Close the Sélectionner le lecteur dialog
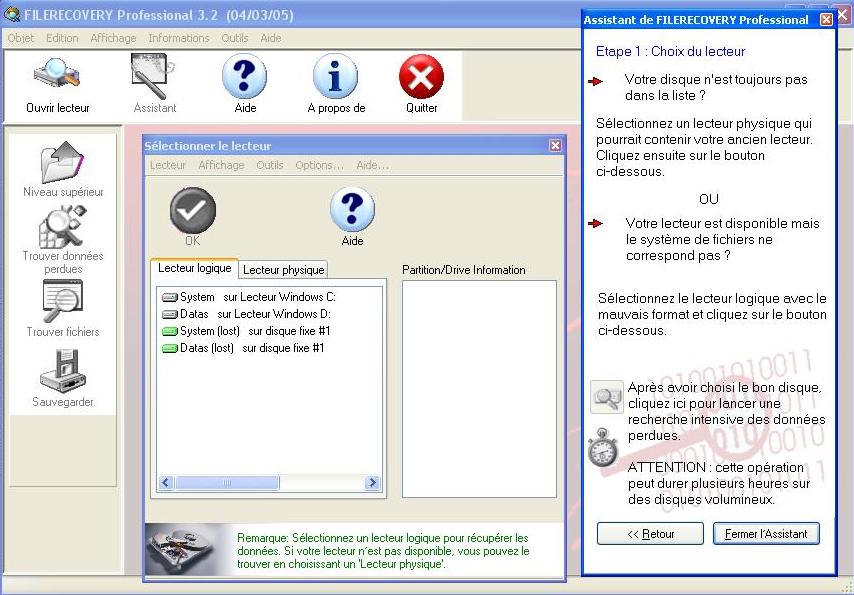The image size is (854, 595). pos(555,146)
